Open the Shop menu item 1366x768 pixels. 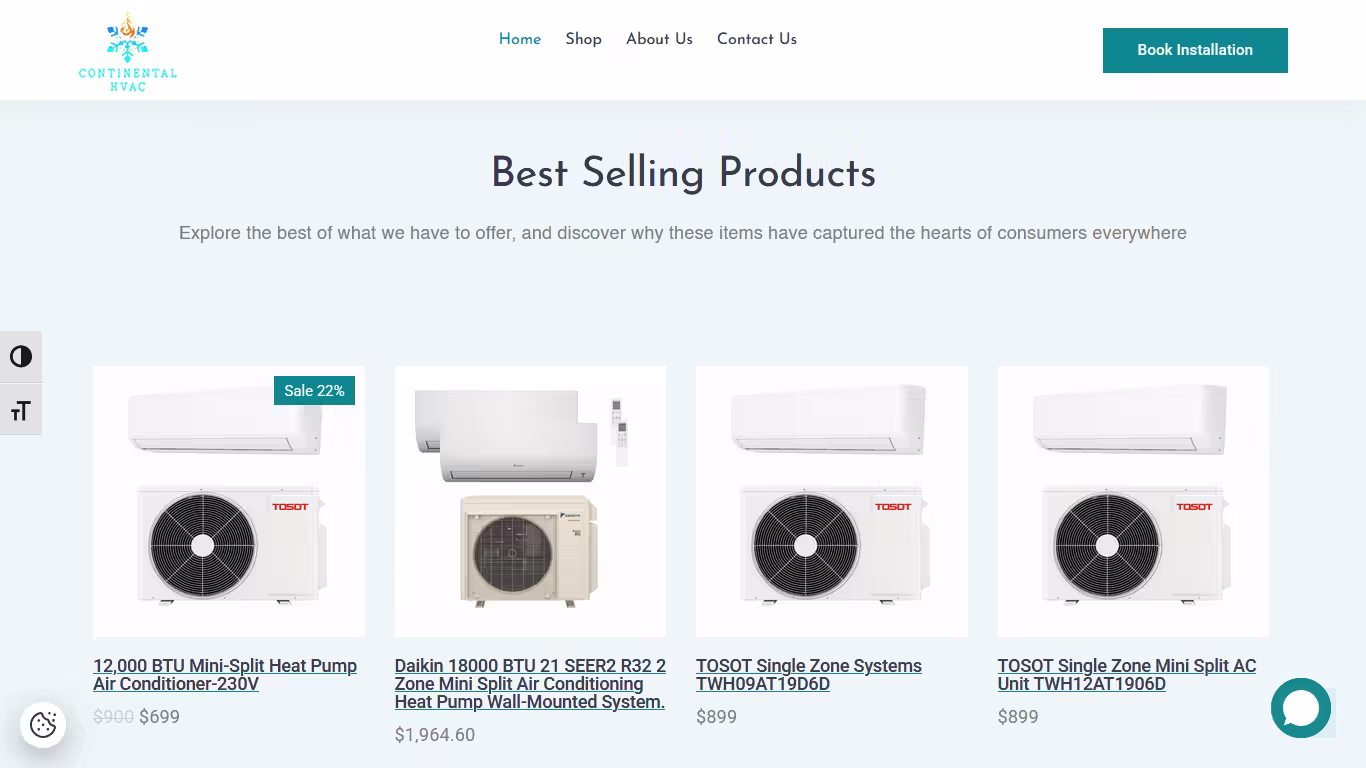coord(583,39)
